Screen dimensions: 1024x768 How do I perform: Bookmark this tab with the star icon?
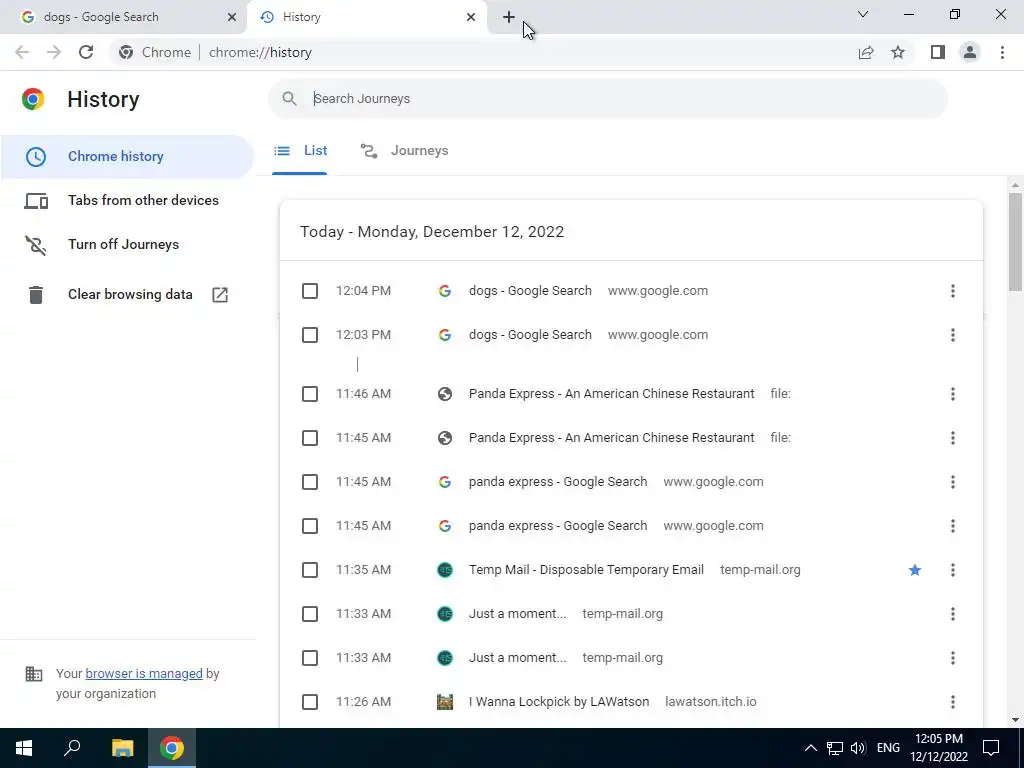click(x=898, y=52)
